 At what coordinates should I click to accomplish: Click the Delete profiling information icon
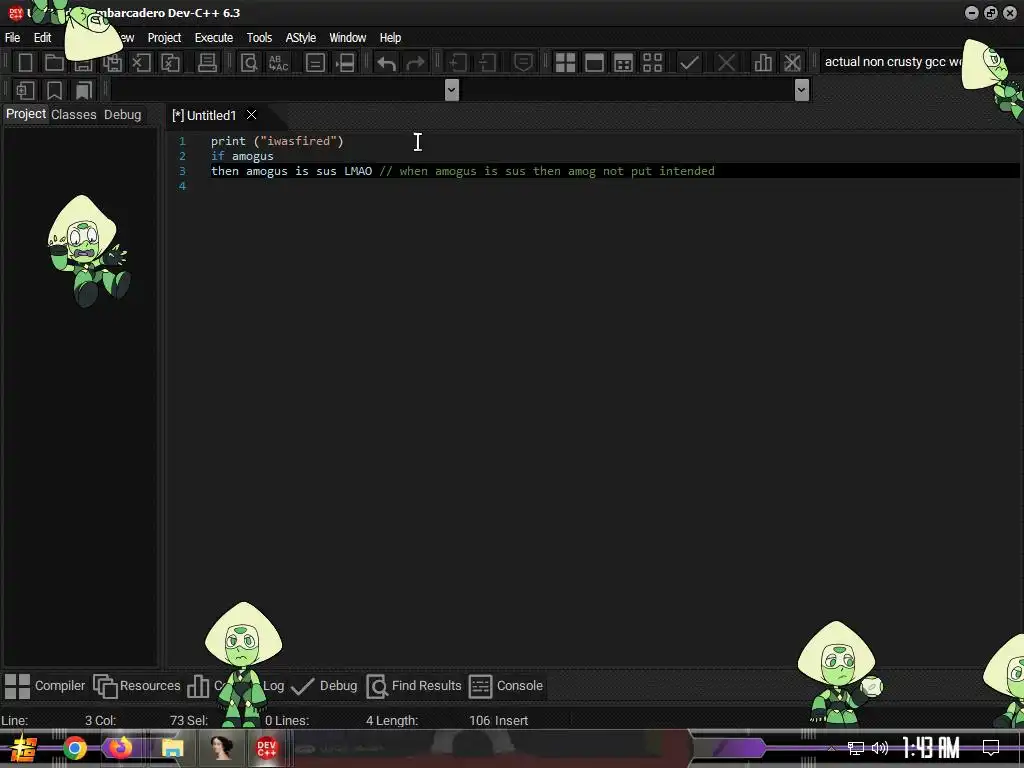(x=792, y=63)
